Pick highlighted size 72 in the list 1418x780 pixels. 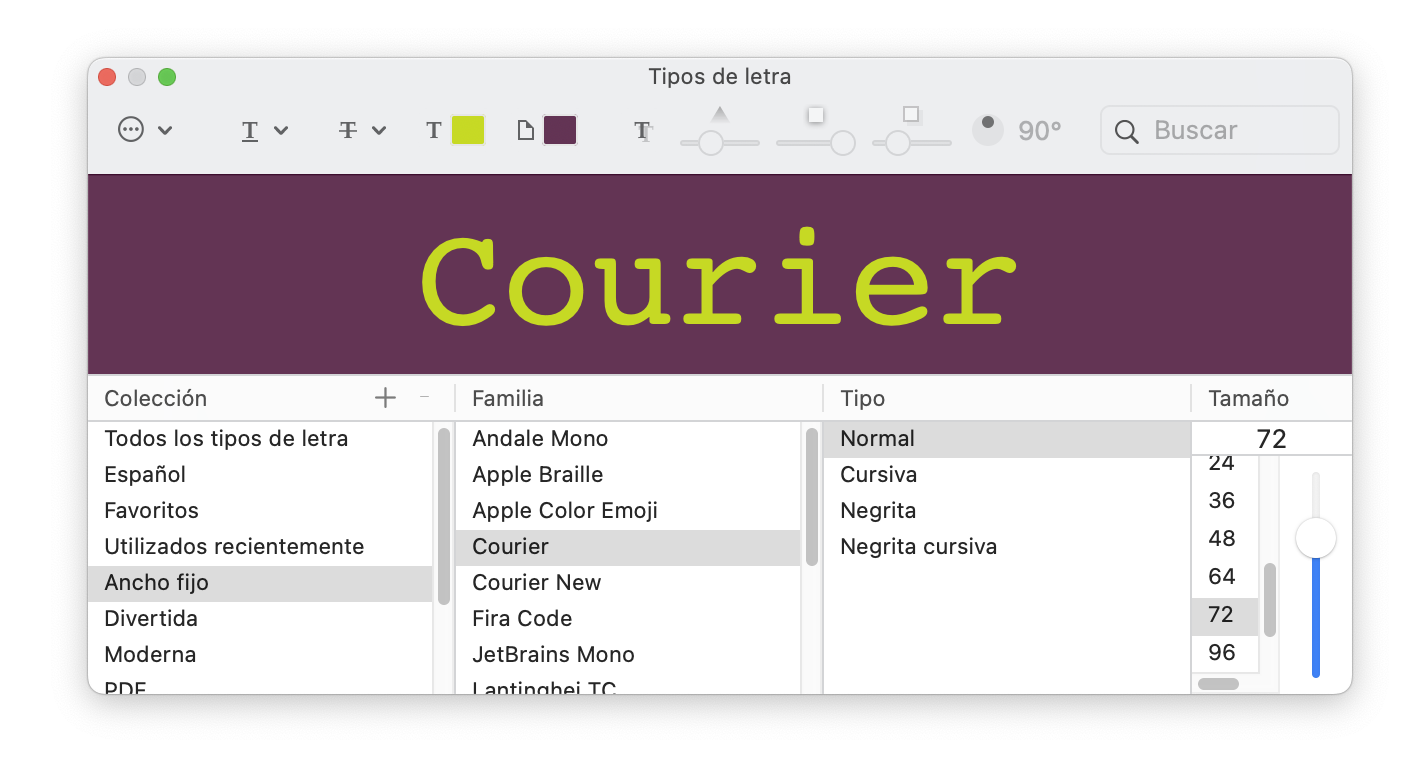[1225, 614]
